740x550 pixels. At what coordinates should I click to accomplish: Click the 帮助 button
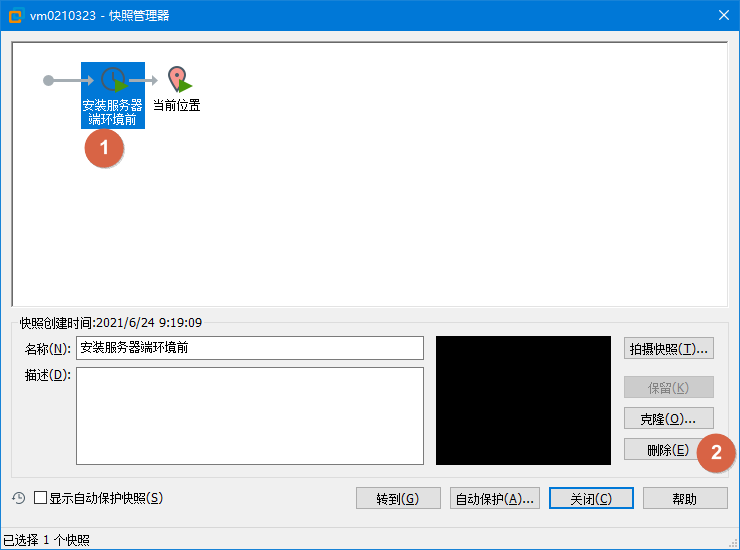click(685, 499)
